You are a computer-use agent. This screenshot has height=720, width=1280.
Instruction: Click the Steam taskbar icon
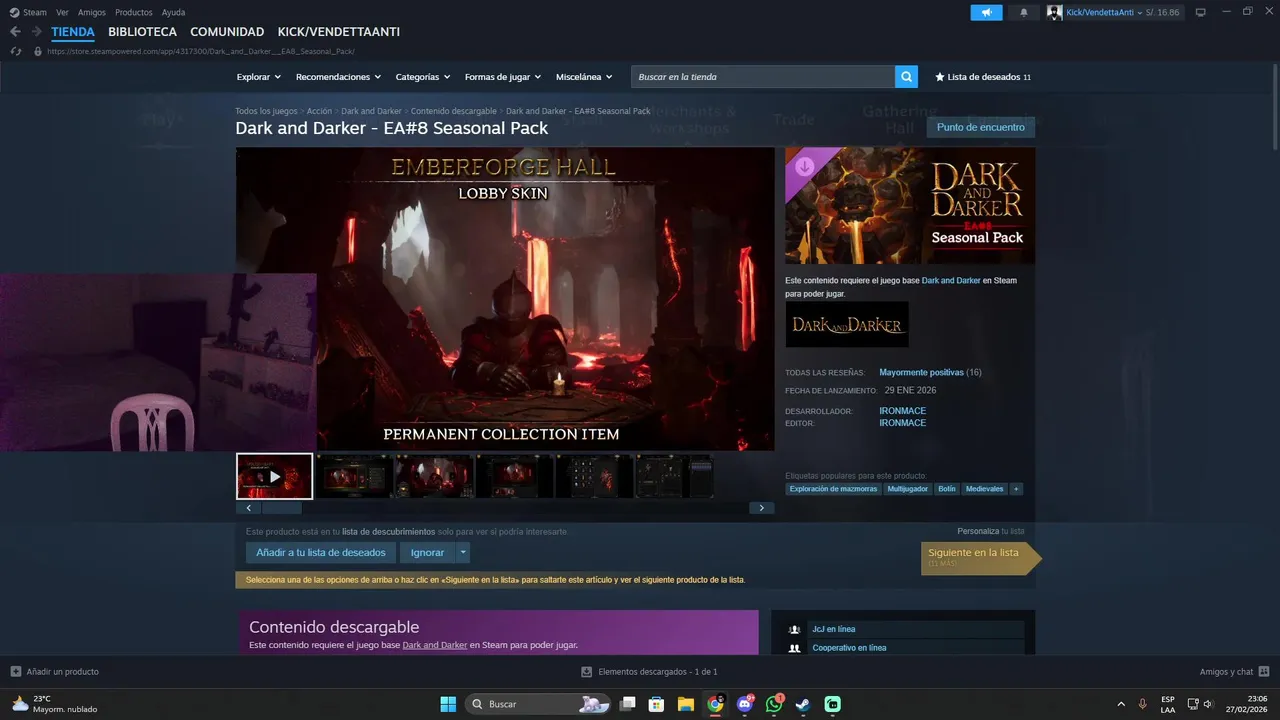803,704
